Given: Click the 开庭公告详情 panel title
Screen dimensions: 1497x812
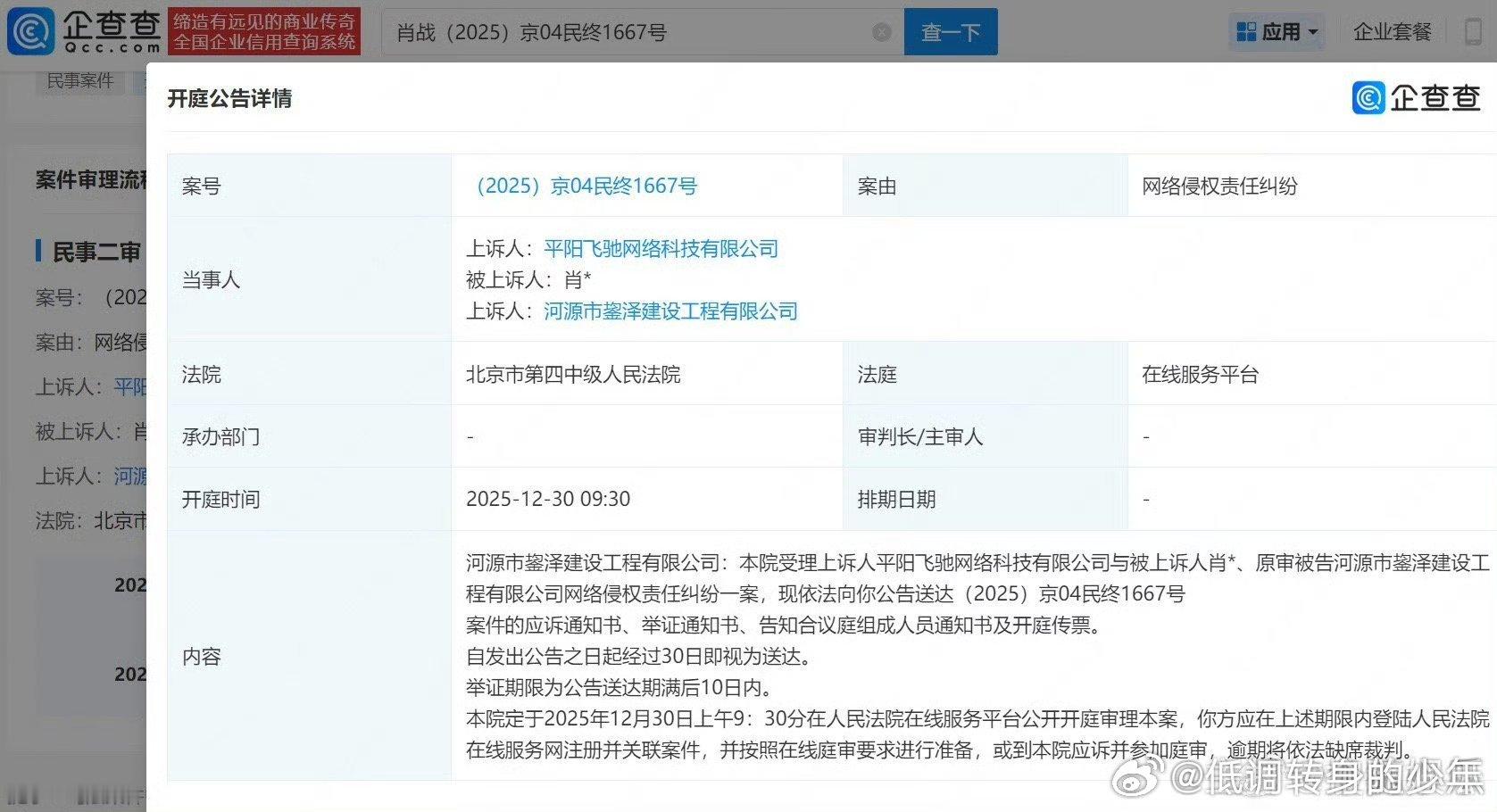Looking at the screenshot, I should [x=229, y=99].
